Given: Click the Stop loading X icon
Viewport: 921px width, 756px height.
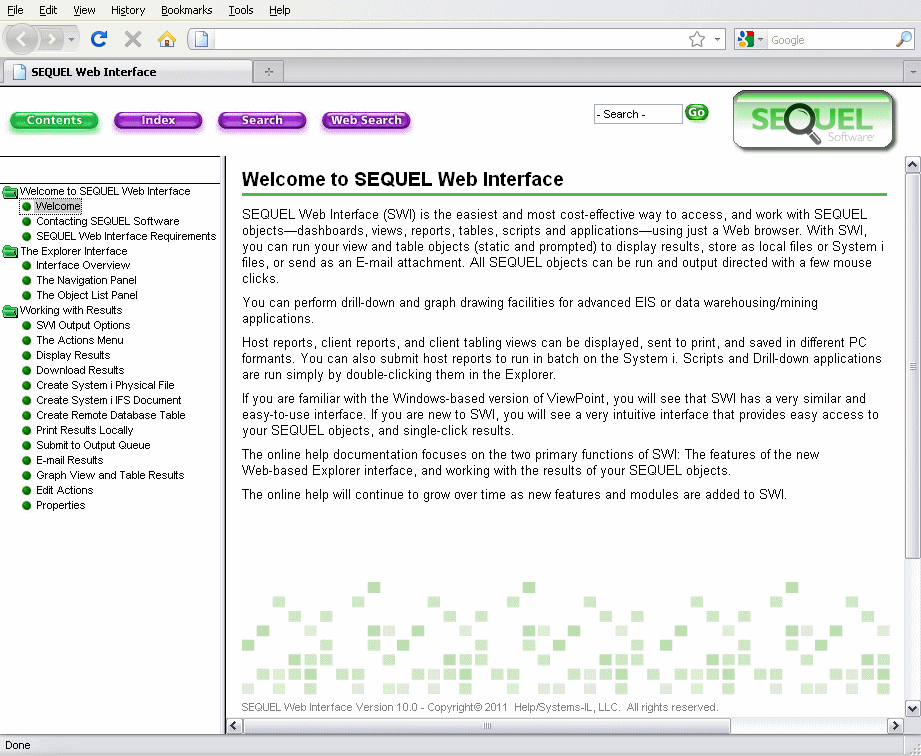Looking at the screenshot, I should click(x=133, y=39).
